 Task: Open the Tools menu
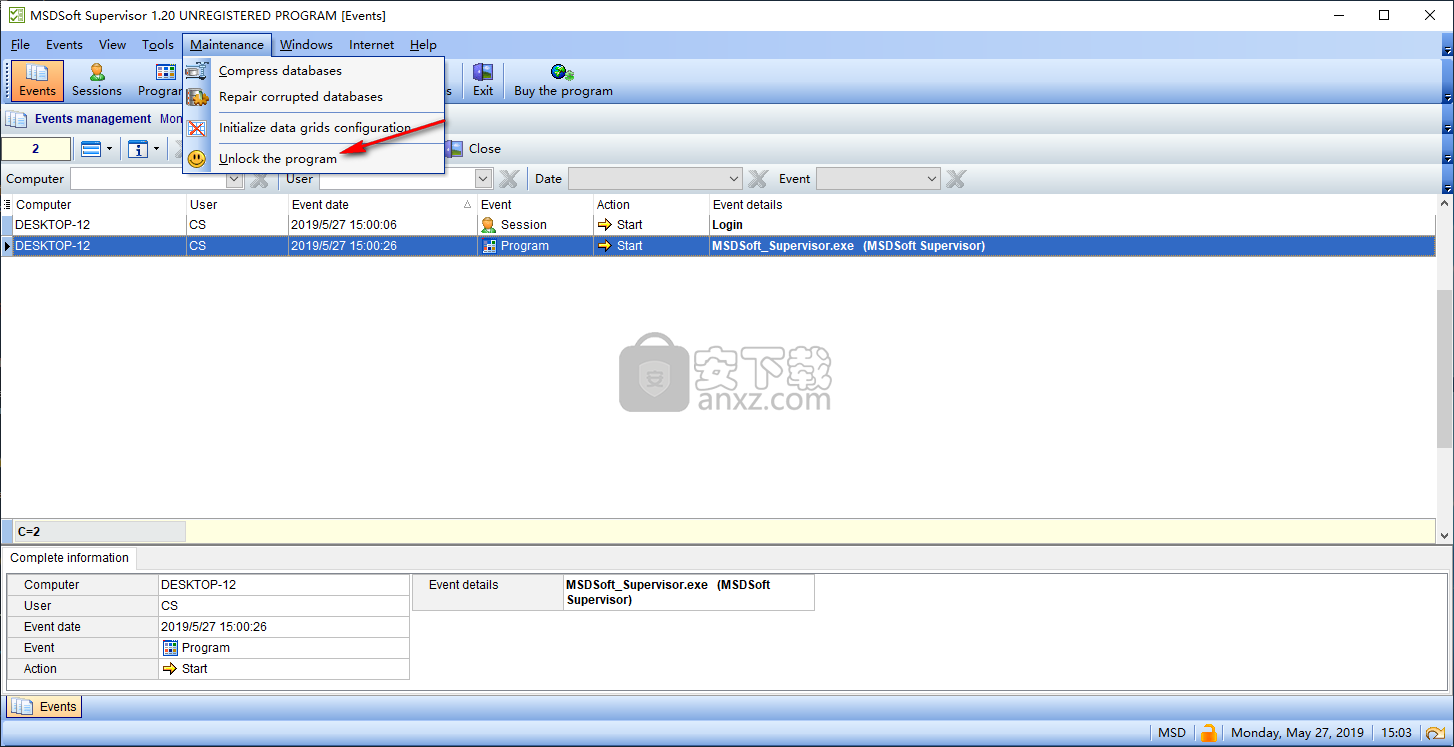pos(158,45)
